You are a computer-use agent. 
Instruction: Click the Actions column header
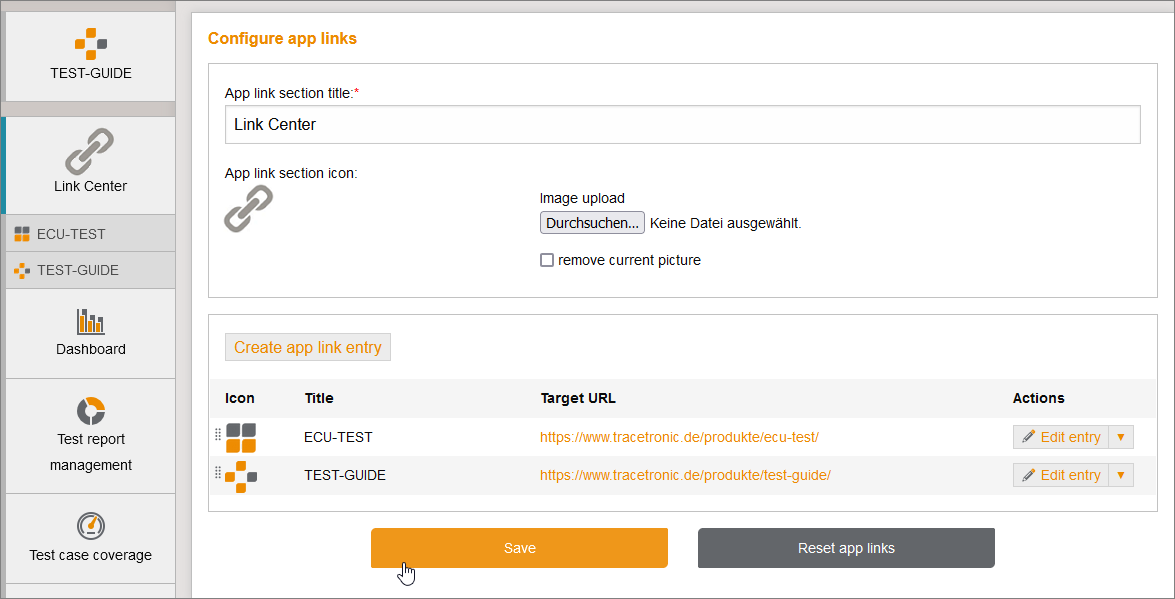(1039, 398)
